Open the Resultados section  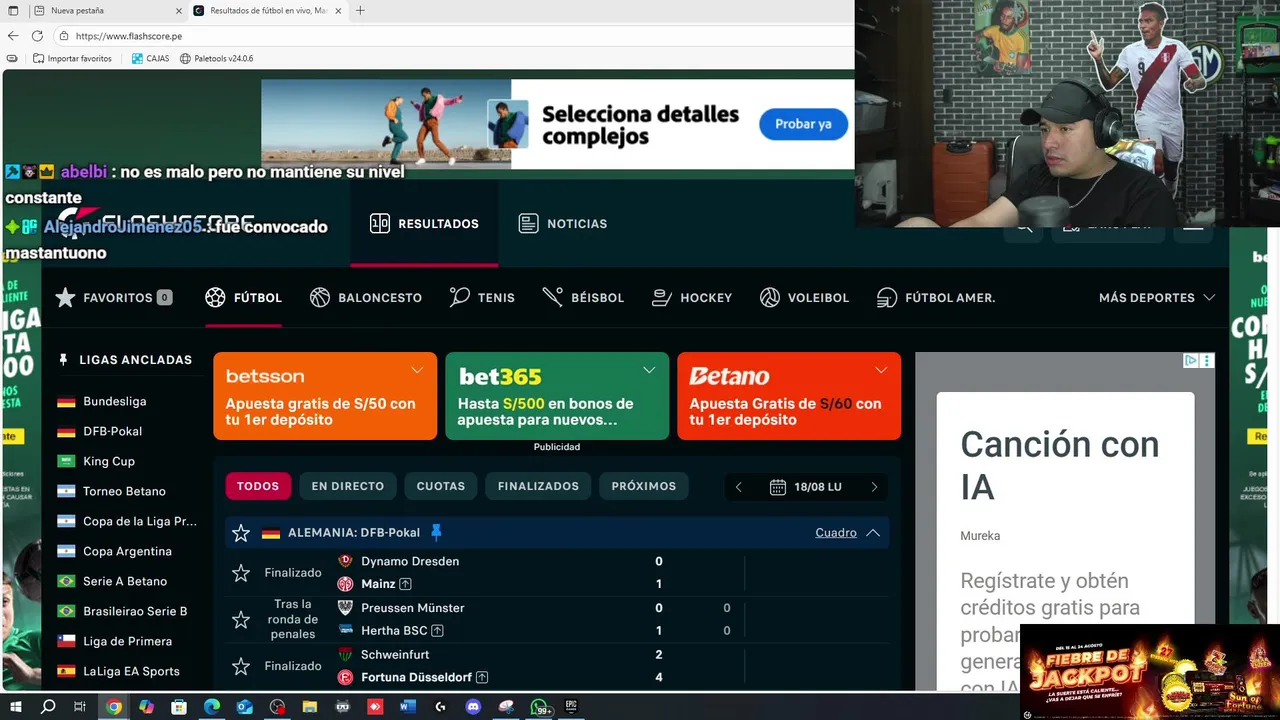[x=424, y=223]
